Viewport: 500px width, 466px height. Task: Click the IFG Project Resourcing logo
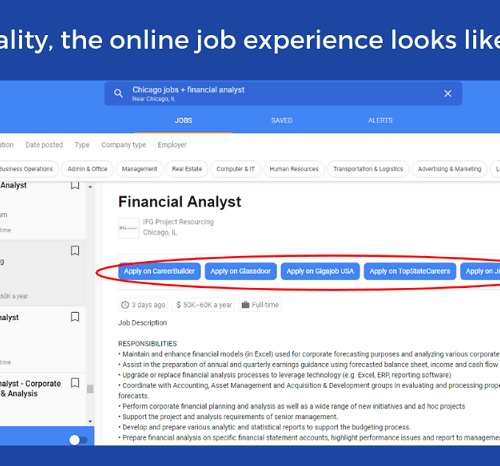point(128,228)
